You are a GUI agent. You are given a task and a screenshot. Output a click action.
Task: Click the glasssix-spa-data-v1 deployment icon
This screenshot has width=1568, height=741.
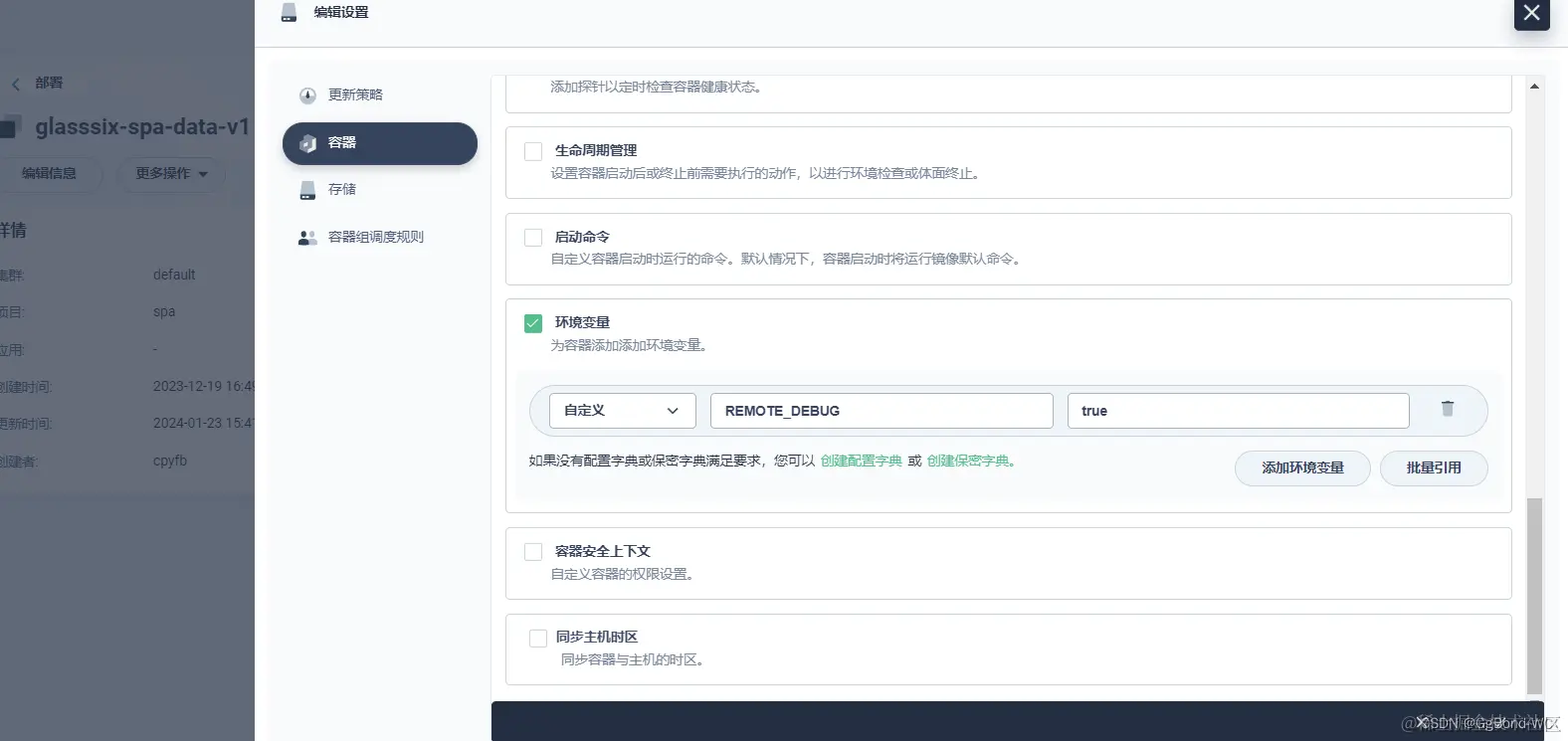11,127
